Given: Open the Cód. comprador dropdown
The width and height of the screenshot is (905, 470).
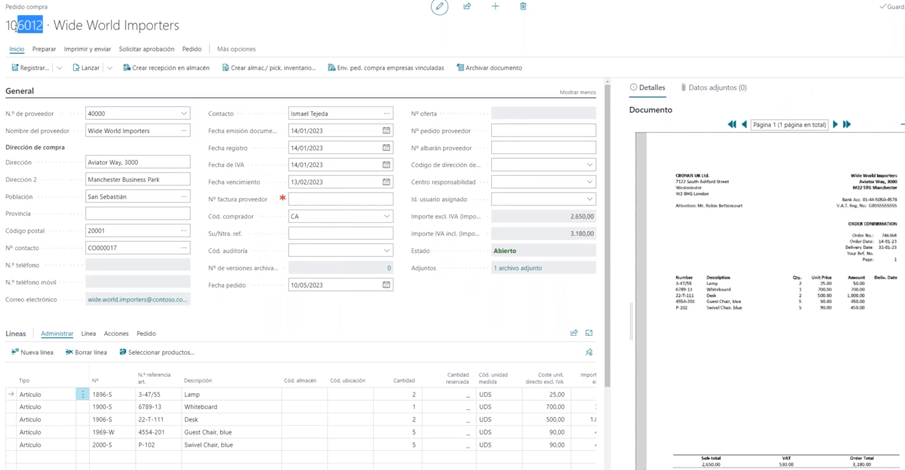Looking at the screenshot, I should [x=386, y=216].
